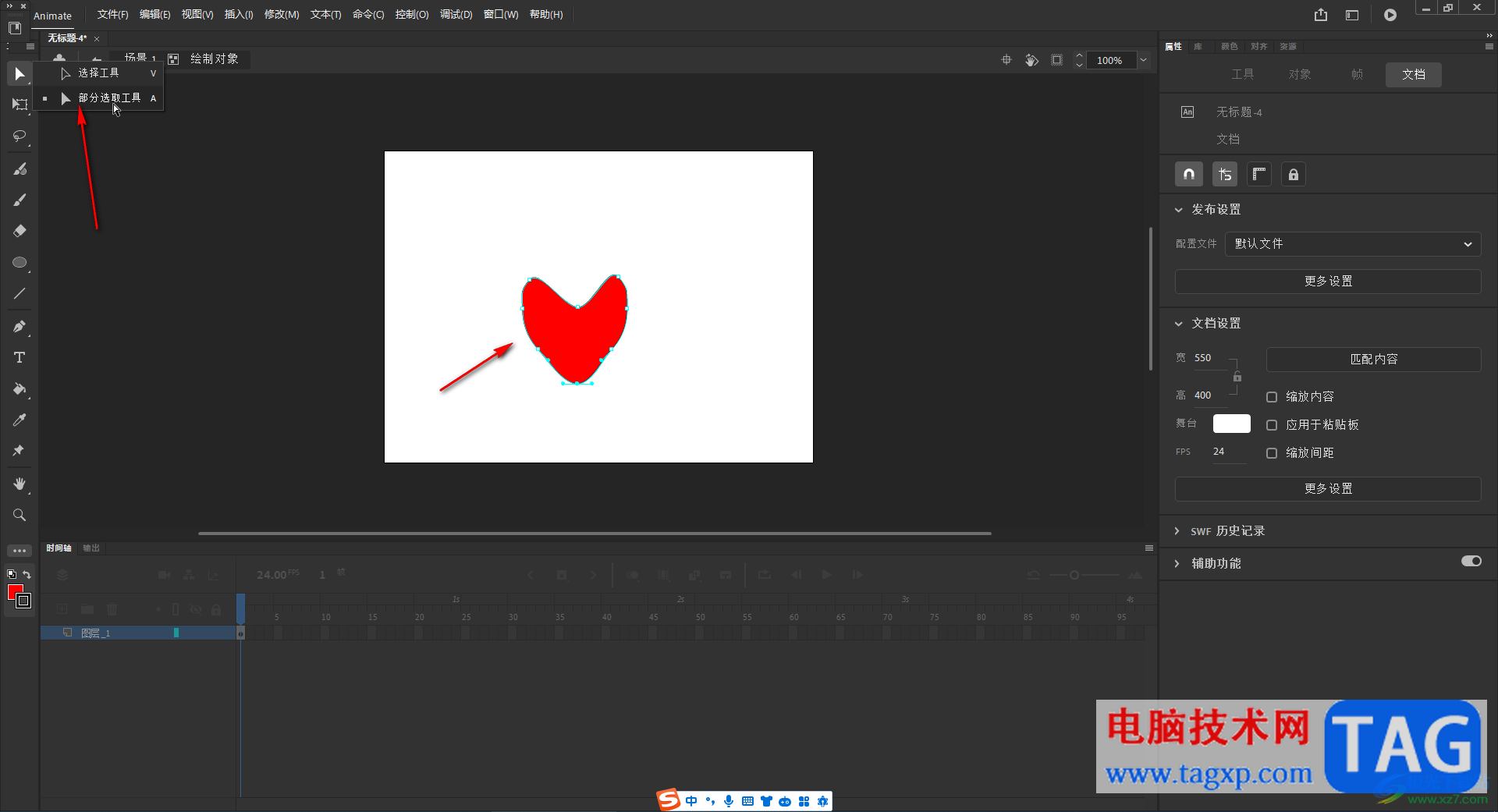Image resolution: width=1498 pixels, height=812 pixels.
Task: Open the edit toolbar ellipsis menu
Action: pyautogui.click(x=20, y=551)
